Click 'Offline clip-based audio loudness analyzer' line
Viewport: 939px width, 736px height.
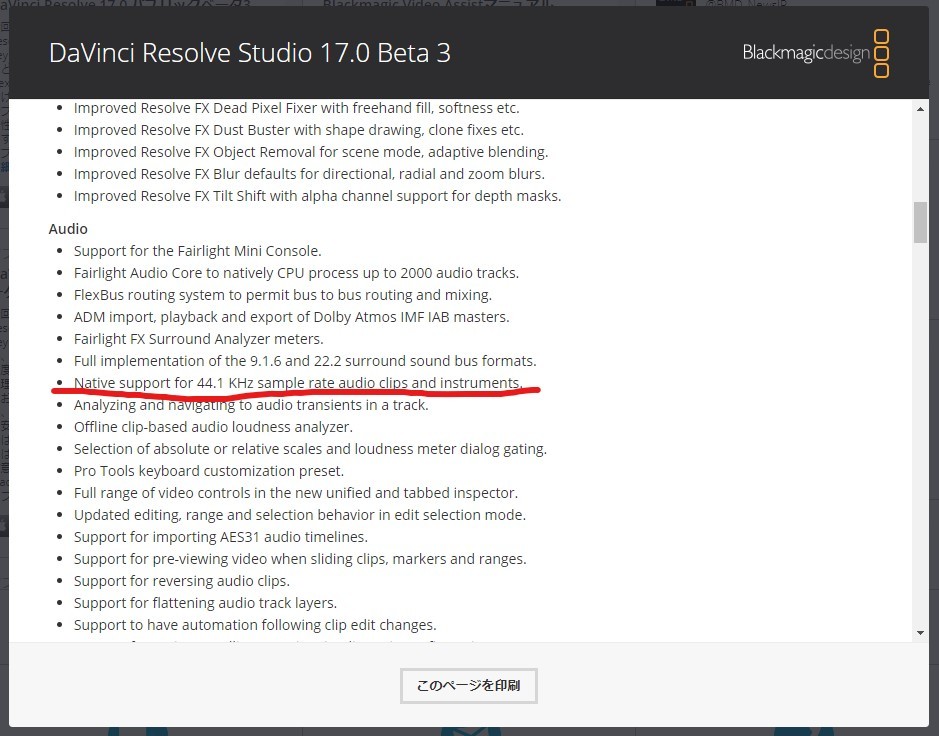[x=213, y=427]
